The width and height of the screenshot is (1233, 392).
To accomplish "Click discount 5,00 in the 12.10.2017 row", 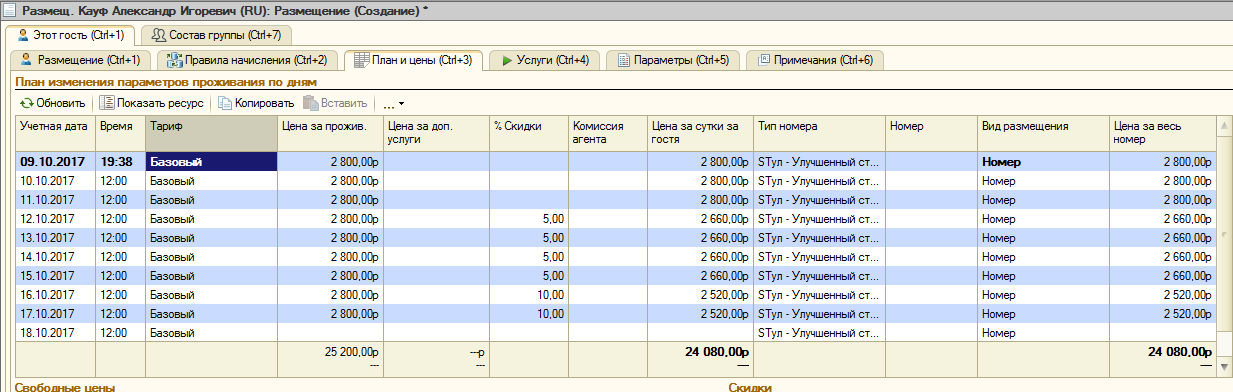I will click(528, 219).
